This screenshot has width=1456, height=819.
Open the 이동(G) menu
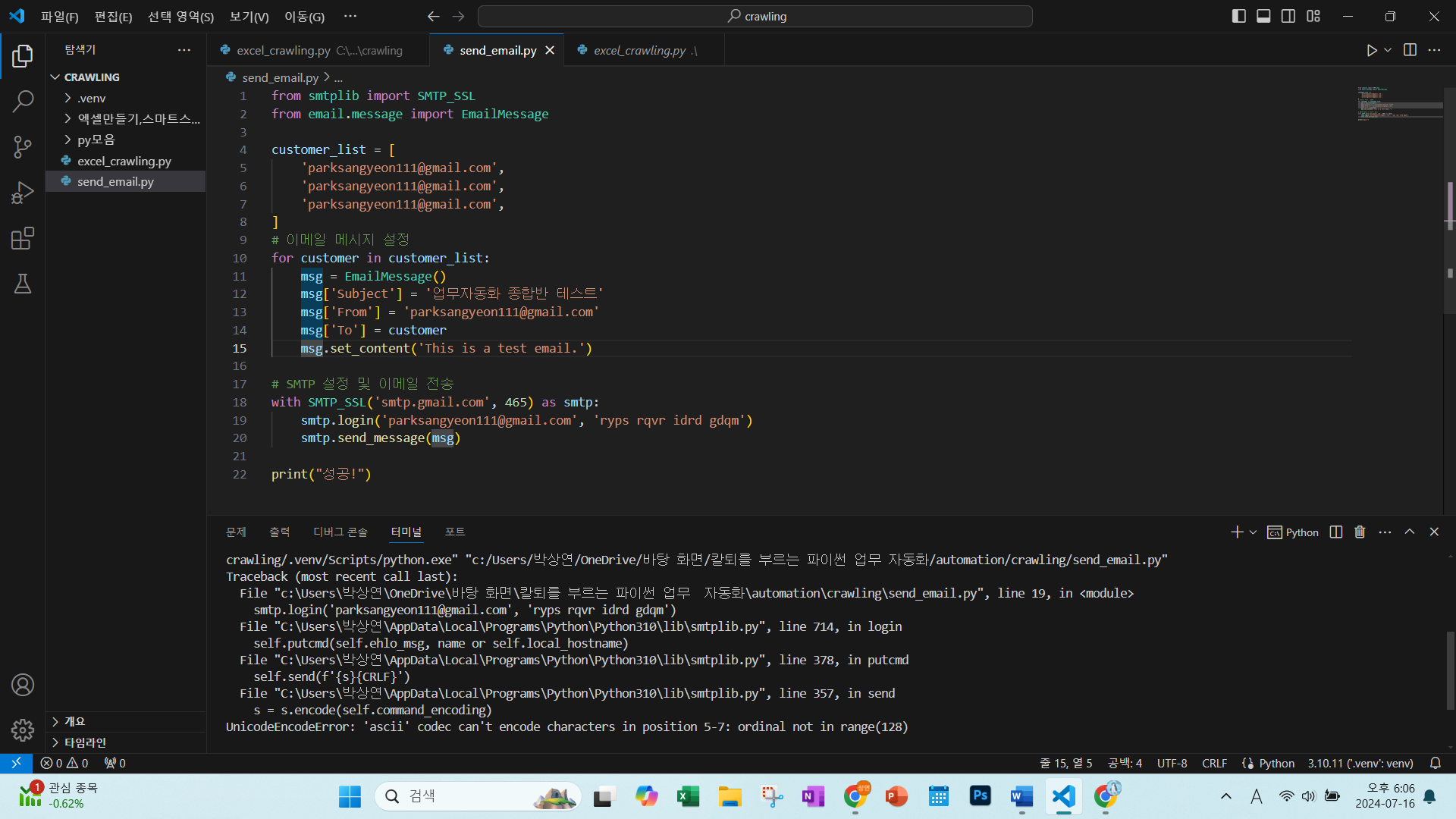tap(304, 16)
